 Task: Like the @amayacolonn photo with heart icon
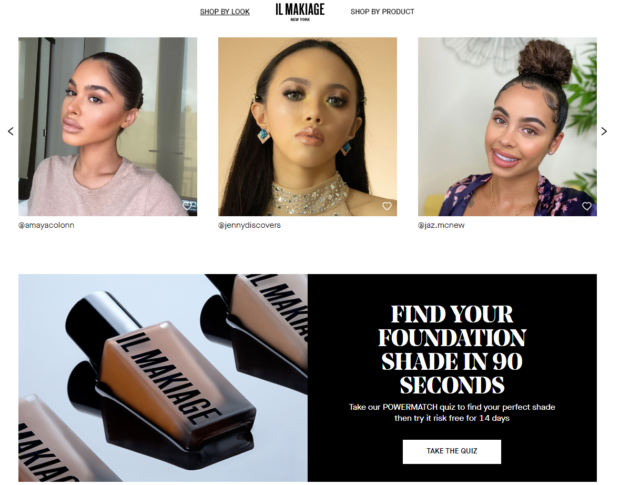tap(187, 206)
